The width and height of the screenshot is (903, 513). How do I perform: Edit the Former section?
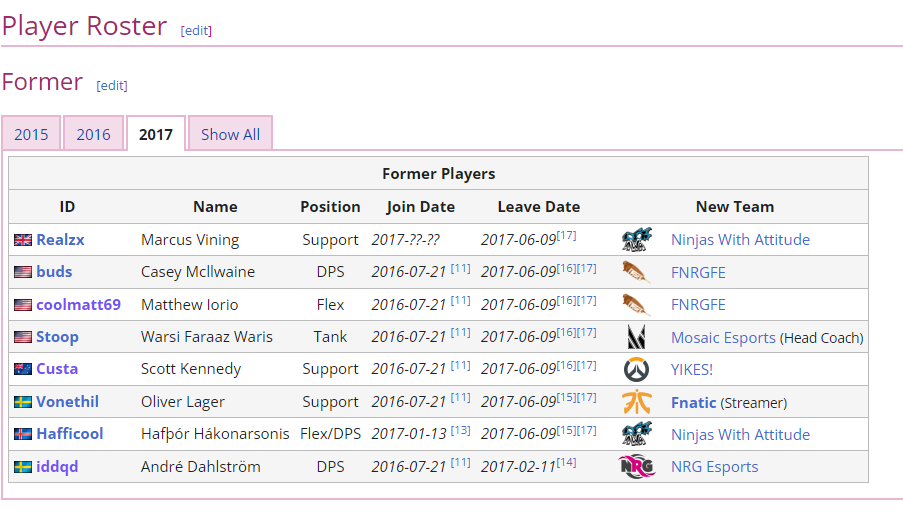click(112, 85)
